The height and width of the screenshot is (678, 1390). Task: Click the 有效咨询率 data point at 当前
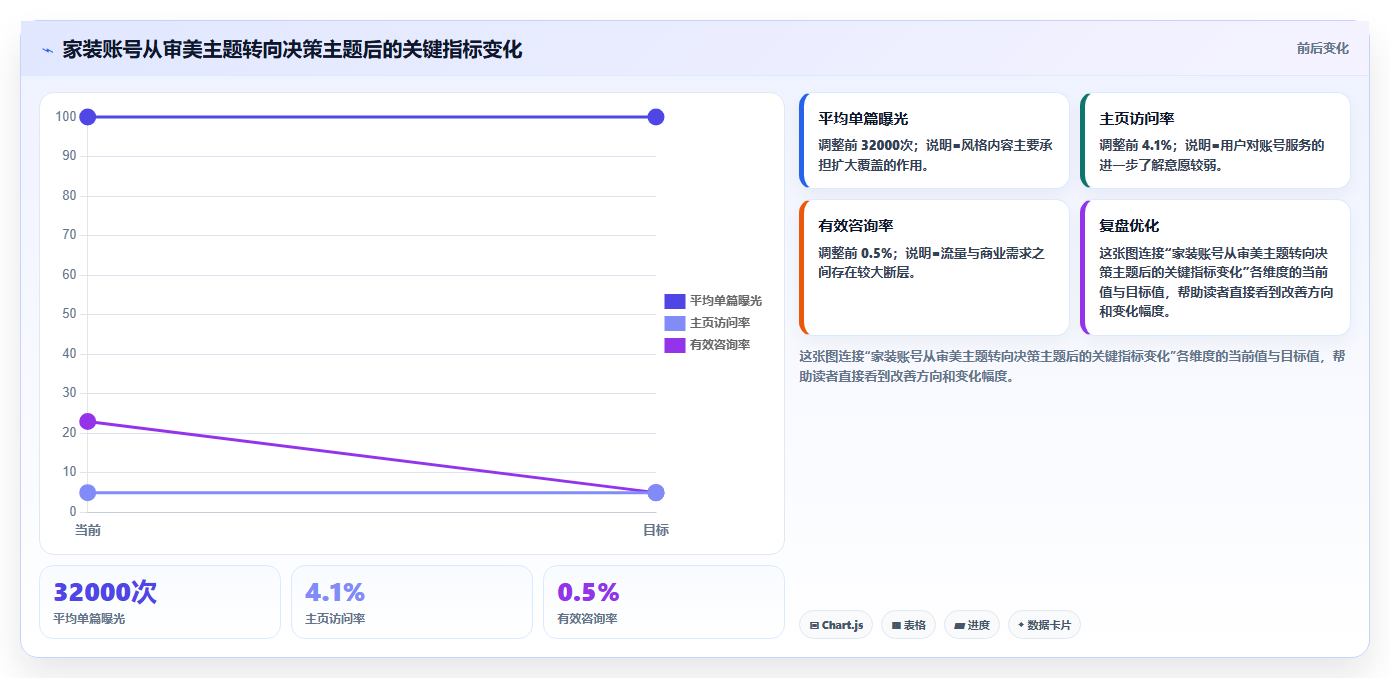(87, 421)
